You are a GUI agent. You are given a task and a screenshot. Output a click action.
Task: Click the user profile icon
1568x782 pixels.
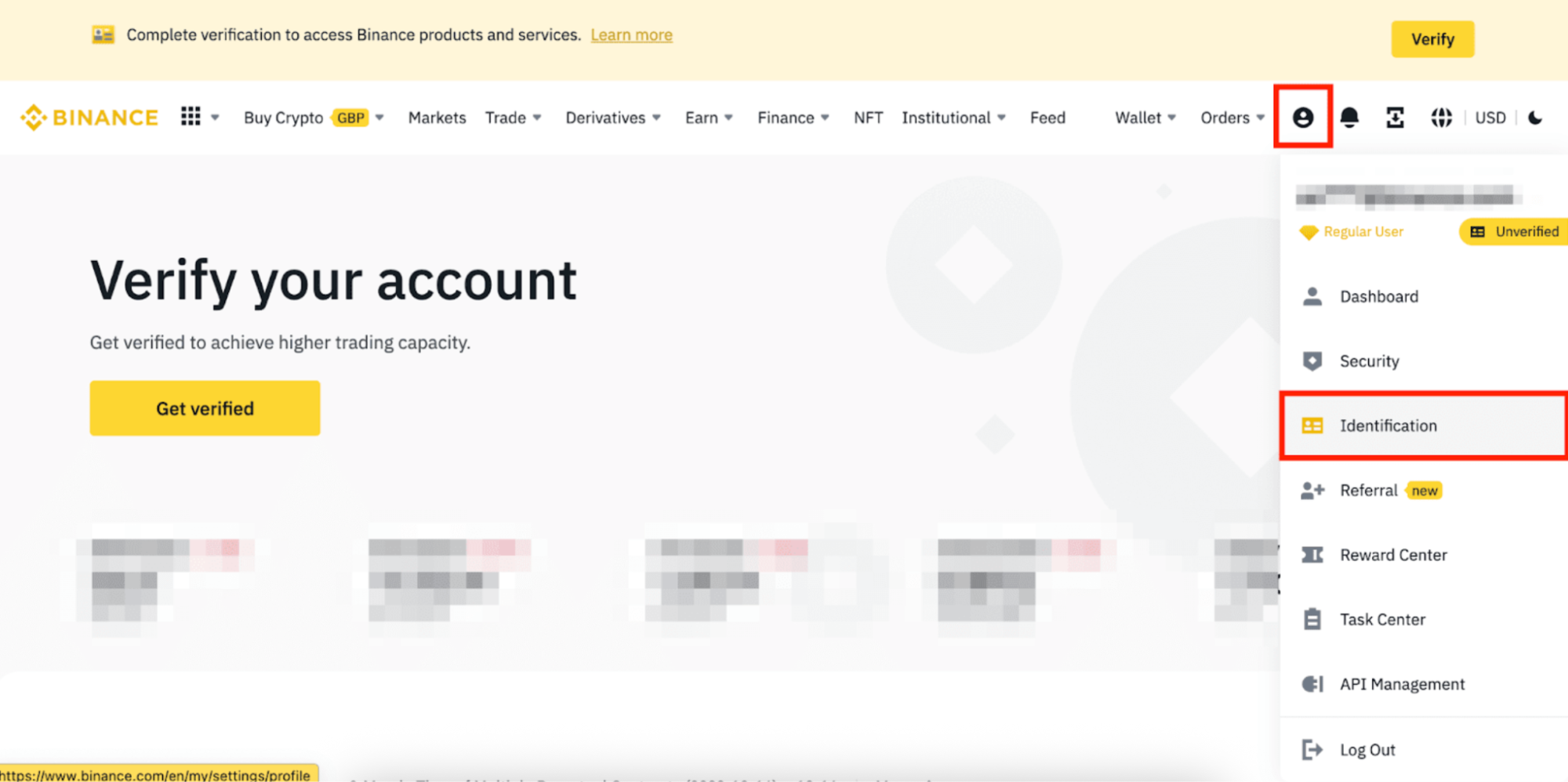(x=1303, y=117)
